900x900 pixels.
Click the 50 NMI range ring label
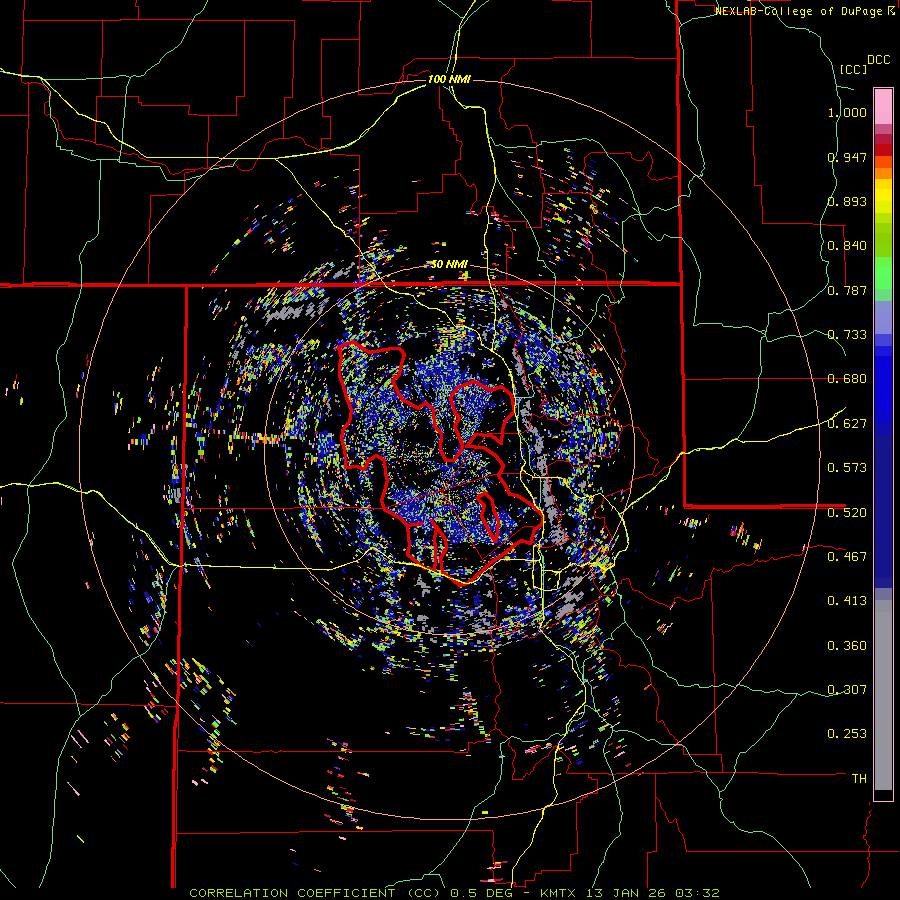(x=449, y=264)
